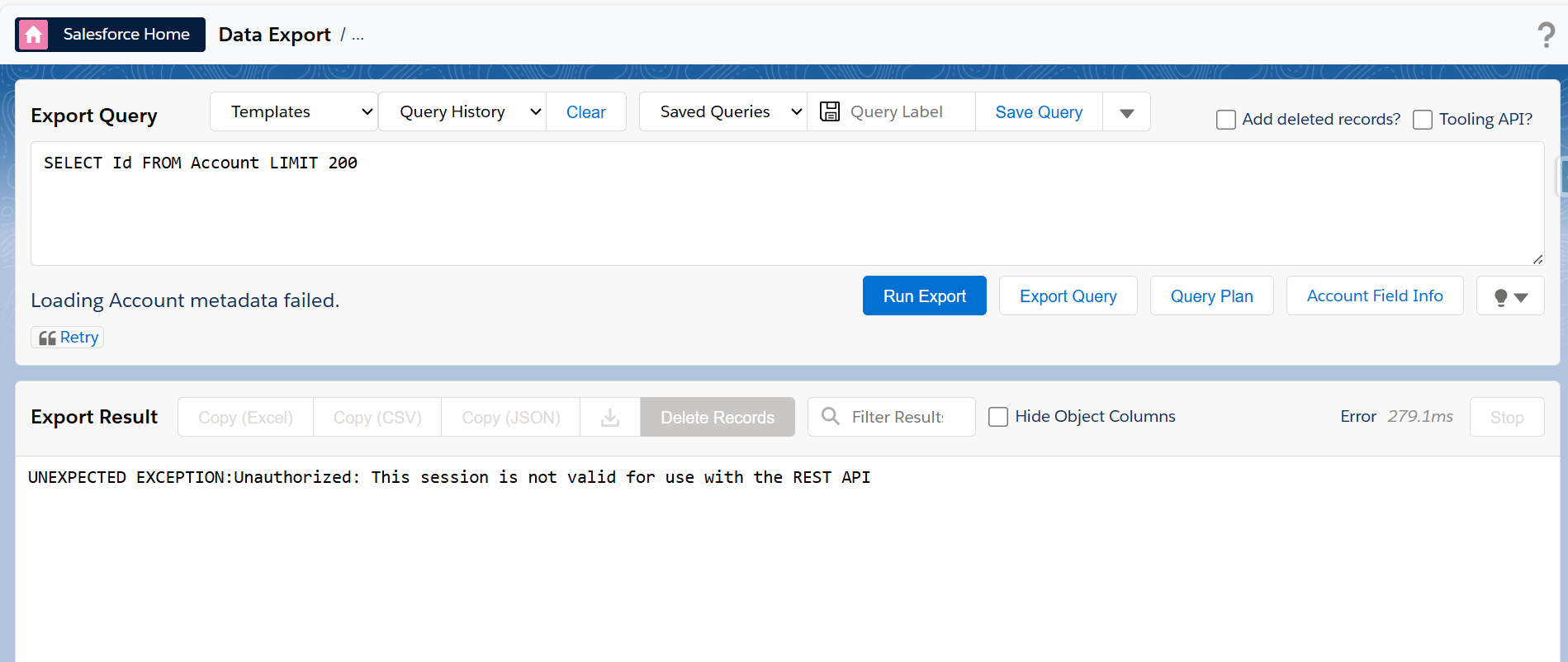The image size is (1568, 662).
Task: Open the help question mark icon
Action: pos(1546,35)
